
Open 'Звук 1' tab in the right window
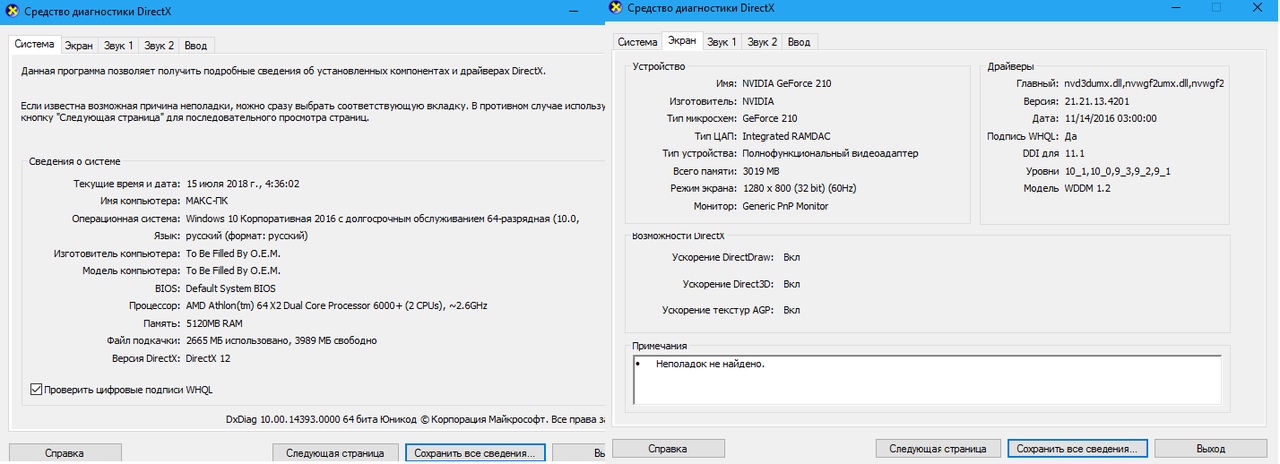pyautogui.click(x=722, y=41)
